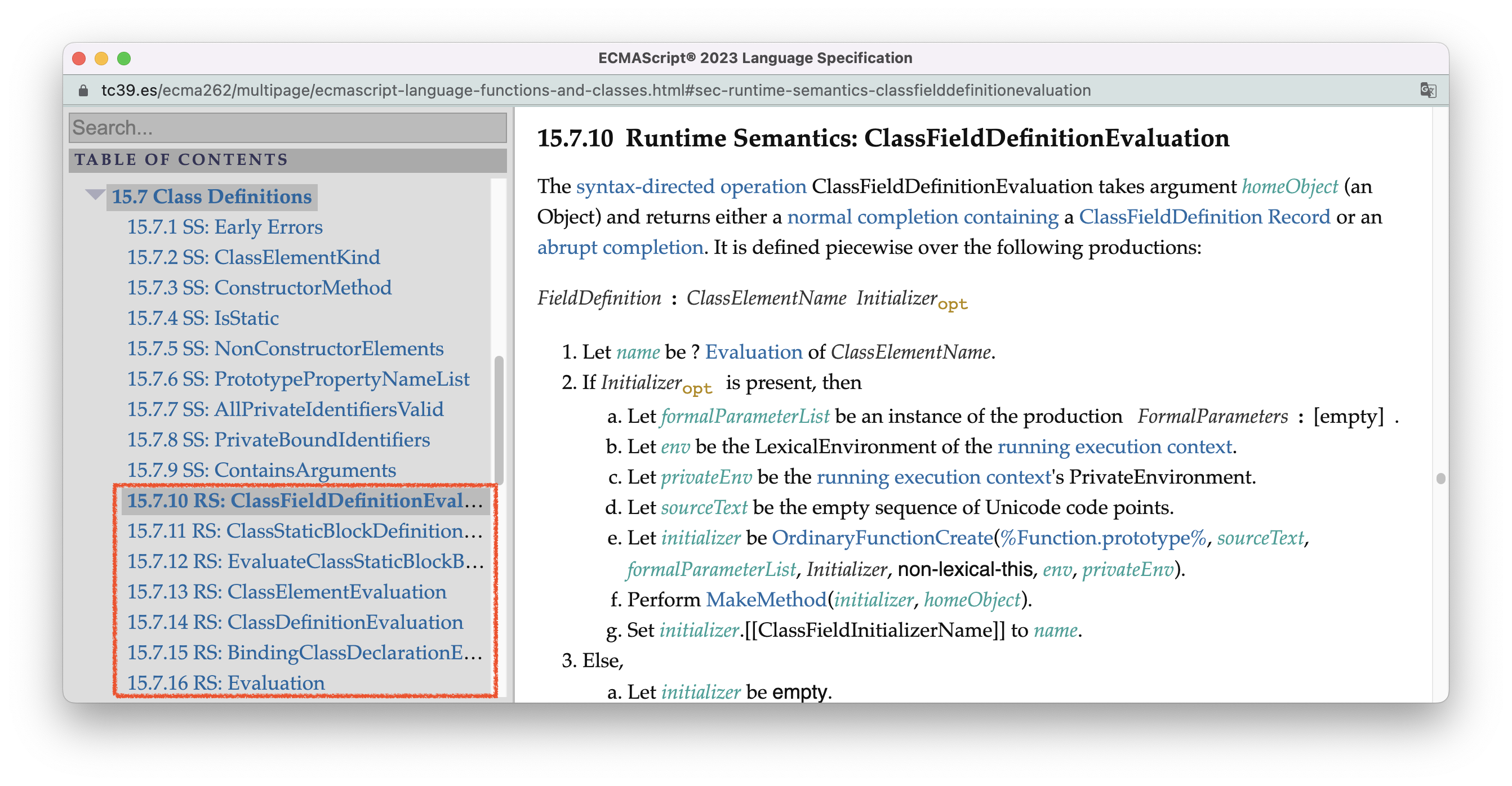Click the green fullscreen window button
This screenshot has width=1512, height=786.
124,58
